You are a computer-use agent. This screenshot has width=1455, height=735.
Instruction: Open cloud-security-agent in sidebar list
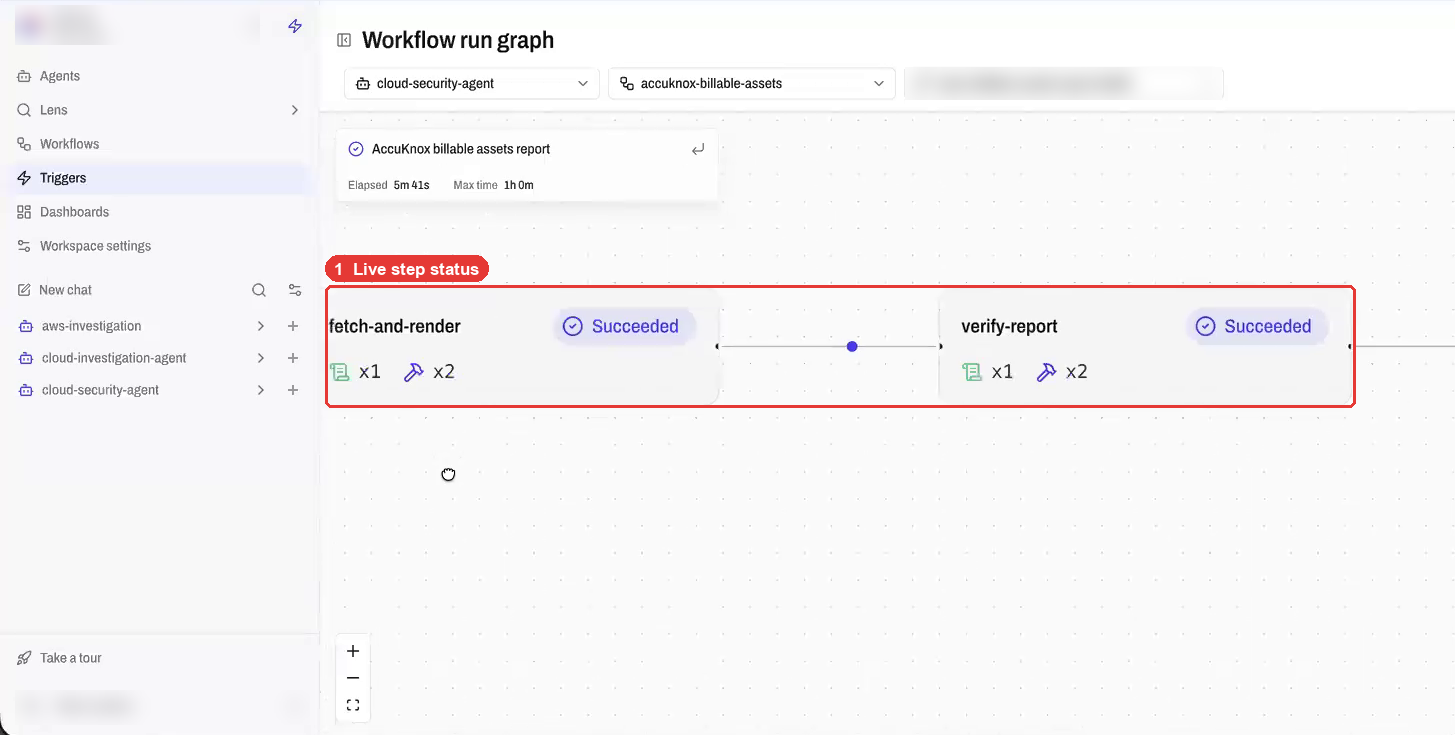pyautogui.click(x=100, y=390)
